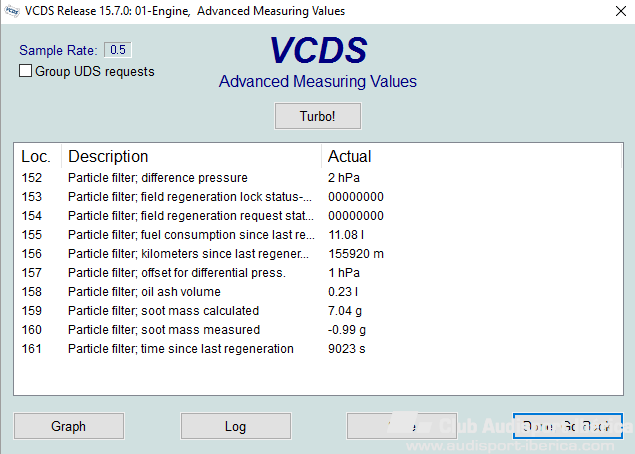Click the 7.04 g value
Image resolution: width=635 pixels, height=454 pixels.
345,311
